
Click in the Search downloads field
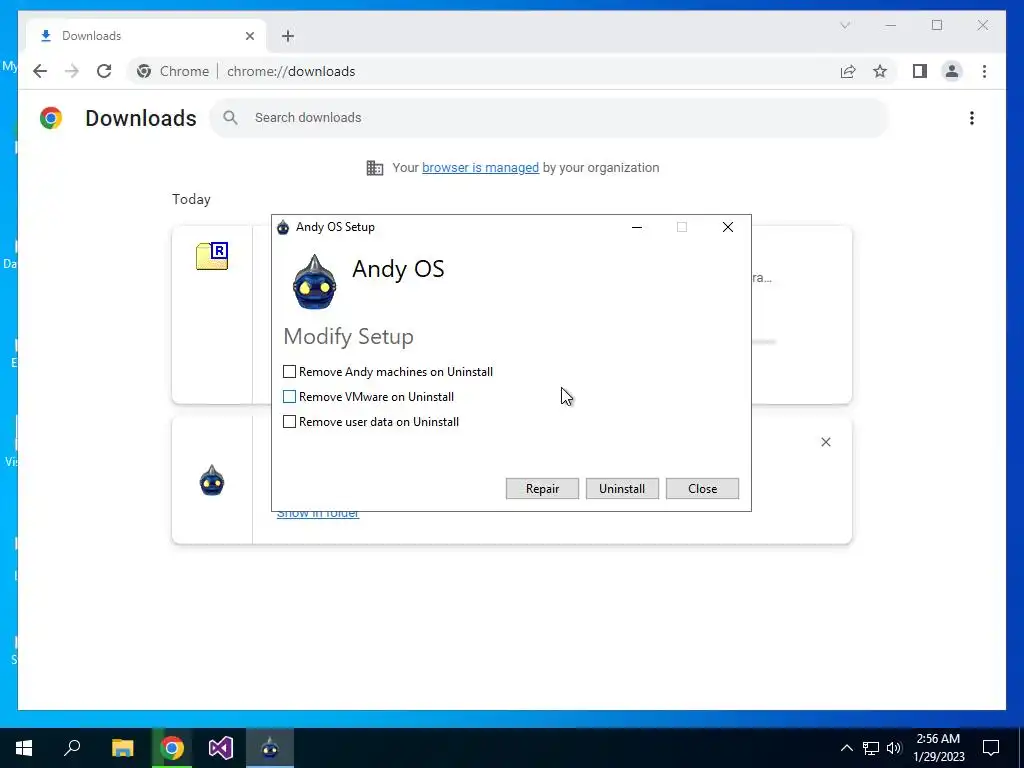point(549,118)
